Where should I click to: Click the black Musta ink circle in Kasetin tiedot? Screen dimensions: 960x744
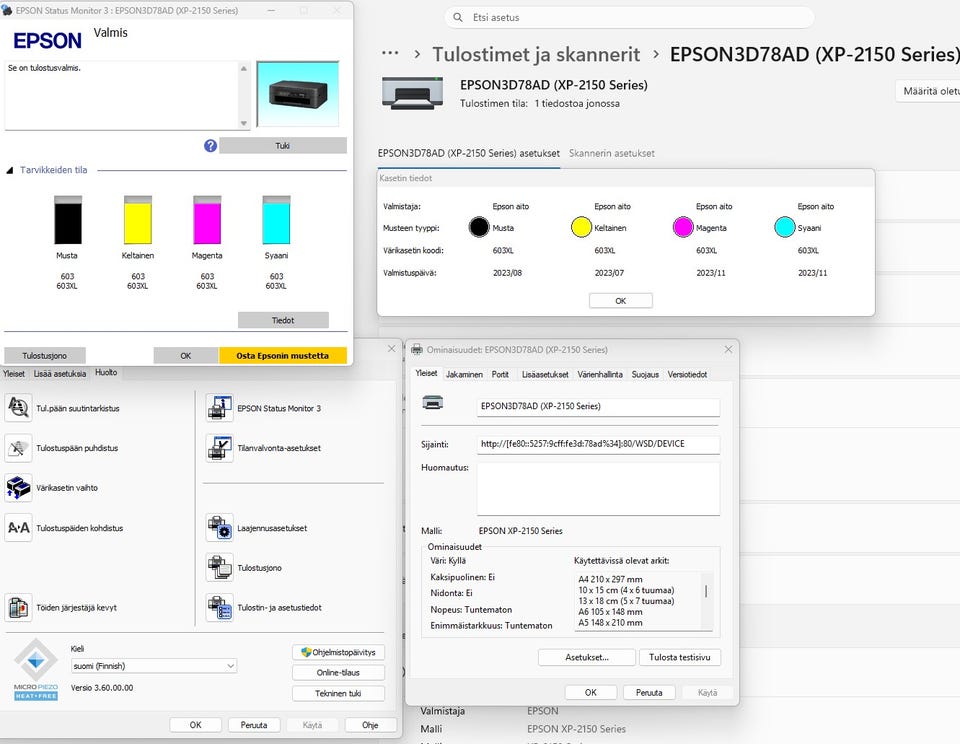(479, 227)
